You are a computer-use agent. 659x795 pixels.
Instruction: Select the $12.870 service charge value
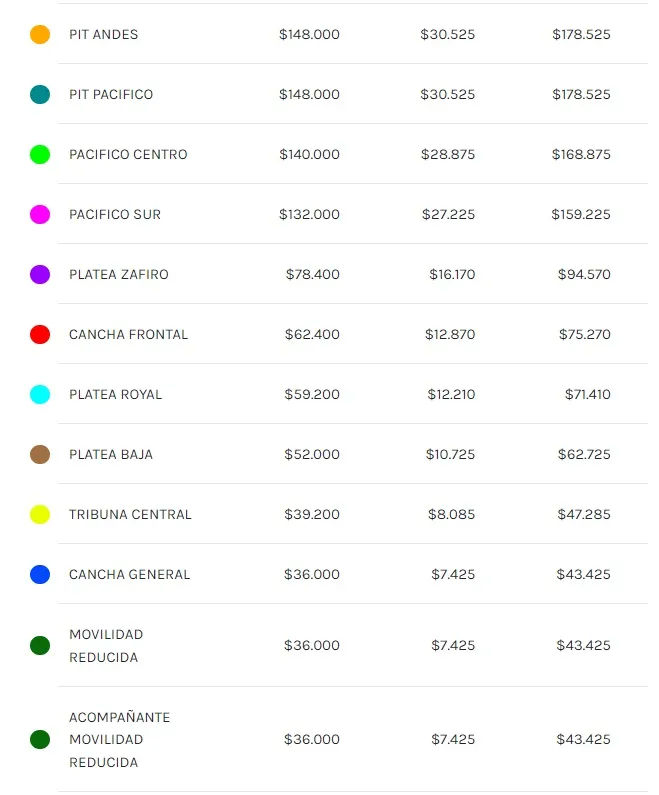click(x=450, y=335)
